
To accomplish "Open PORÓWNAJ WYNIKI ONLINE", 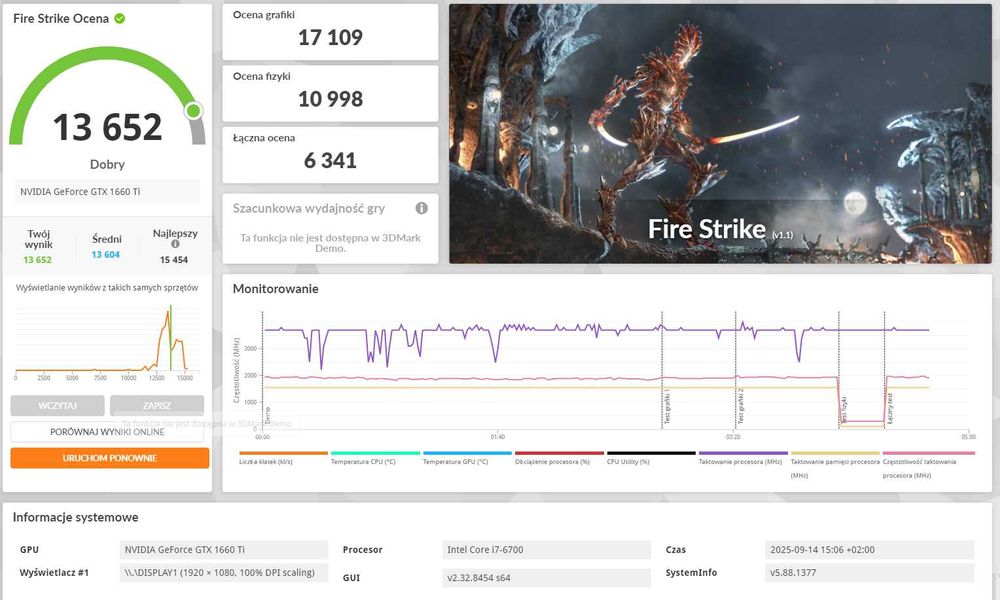I will pyautogui.click(x=107, y=432).
